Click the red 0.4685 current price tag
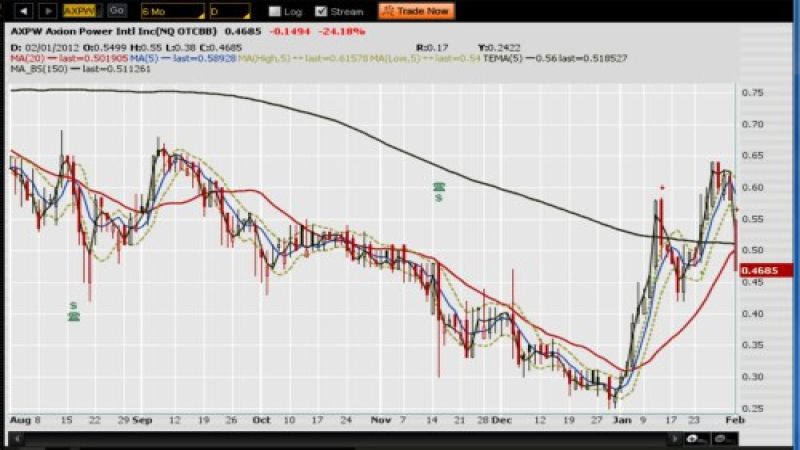The image size is (800, 450). click(x=765, y=270)
